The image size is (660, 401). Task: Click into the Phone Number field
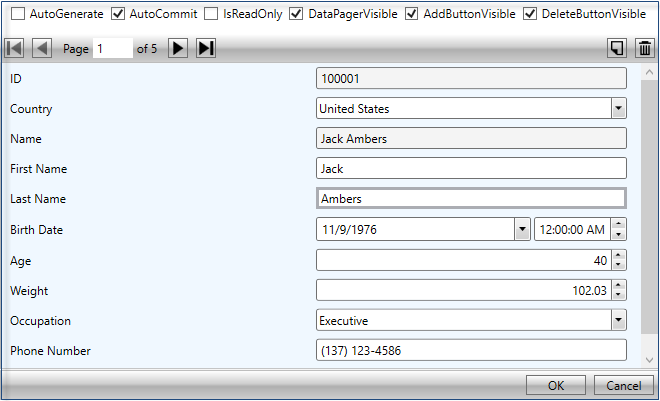pyautogui.click(x=470, y=350)
